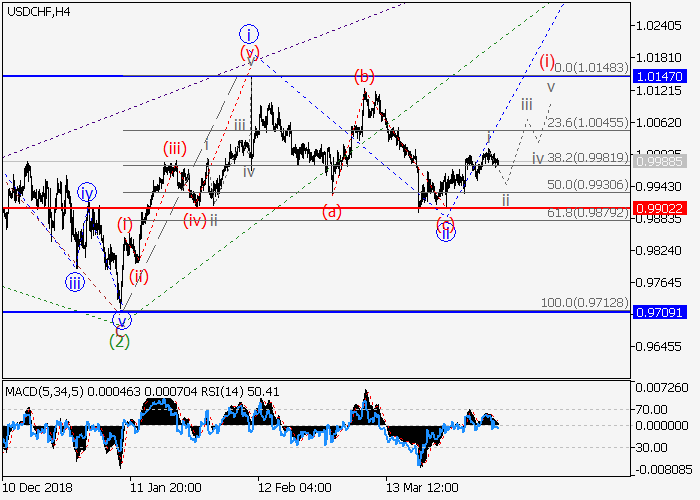Click the 10 Dec 2018 date marker

pyautogui.click(x=38, y=489)
